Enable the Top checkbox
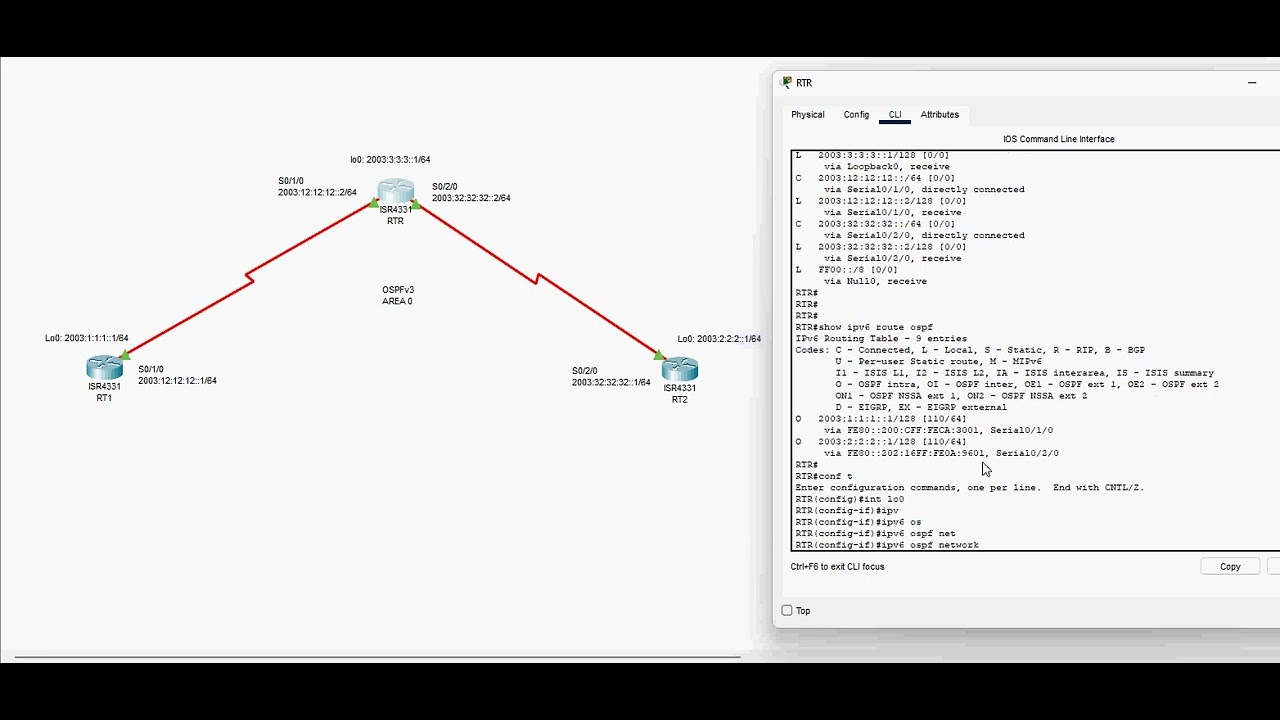 click(x=787, y=611)
